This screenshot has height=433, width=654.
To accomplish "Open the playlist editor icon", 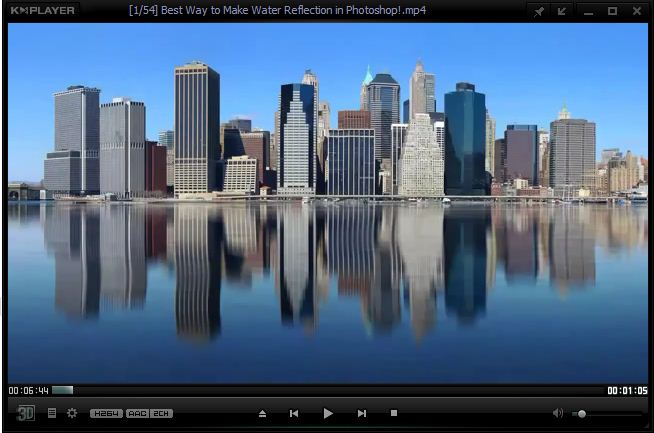I will 52,413.
